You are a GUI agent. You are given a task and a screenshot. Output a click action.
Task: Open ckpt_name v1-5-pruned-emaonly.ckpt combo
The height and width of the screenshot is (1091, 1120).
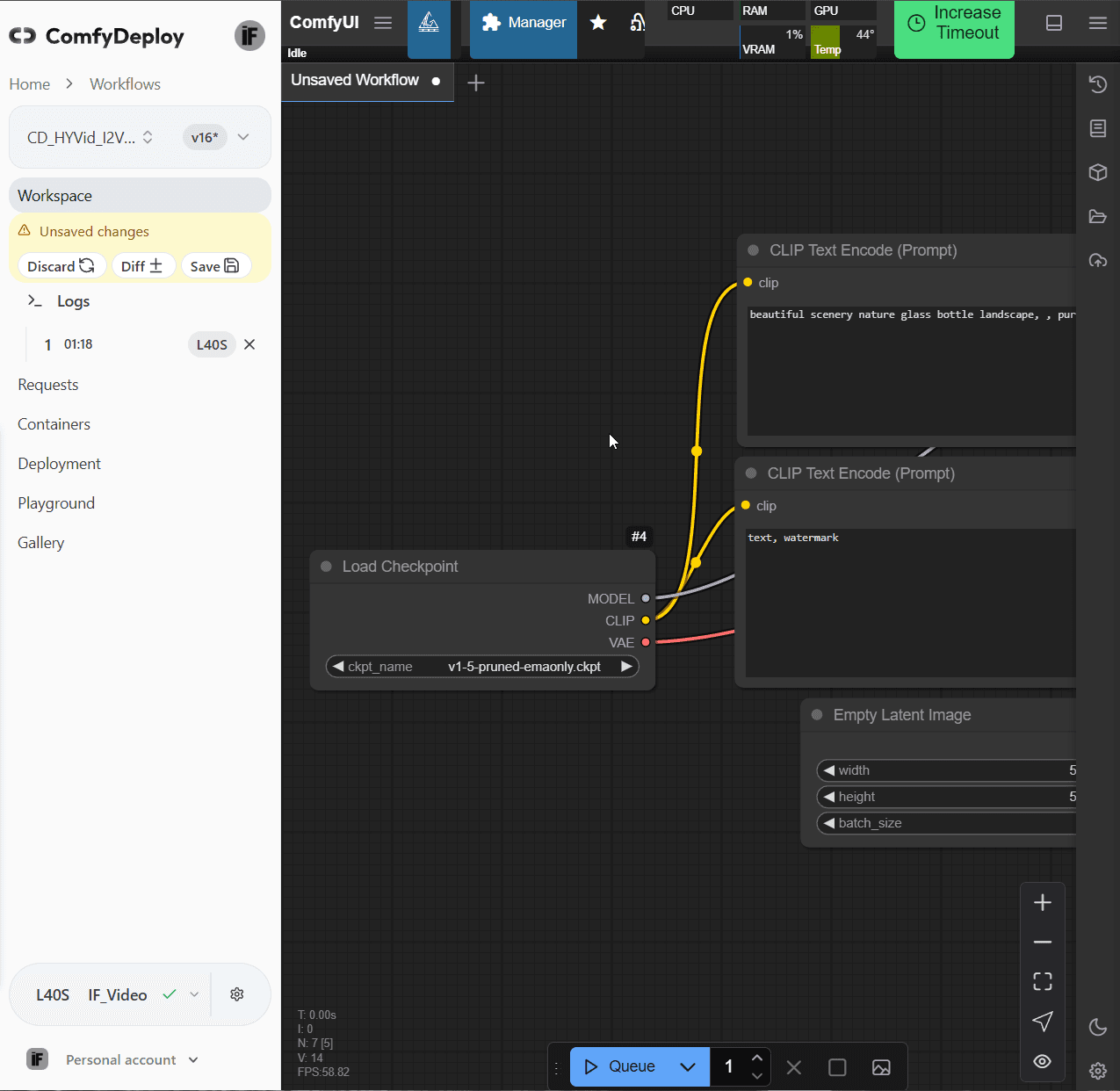[482, 667]
